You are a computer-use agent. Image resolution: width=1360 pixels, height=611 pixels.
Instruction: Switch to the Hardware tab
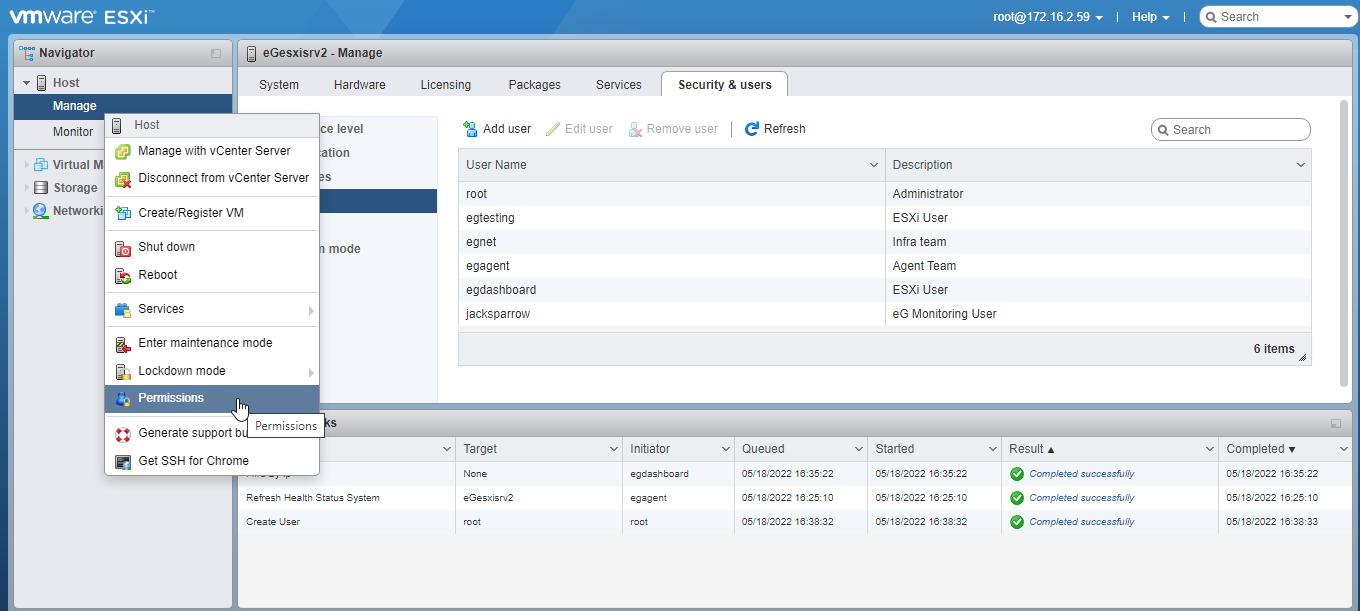360,85
